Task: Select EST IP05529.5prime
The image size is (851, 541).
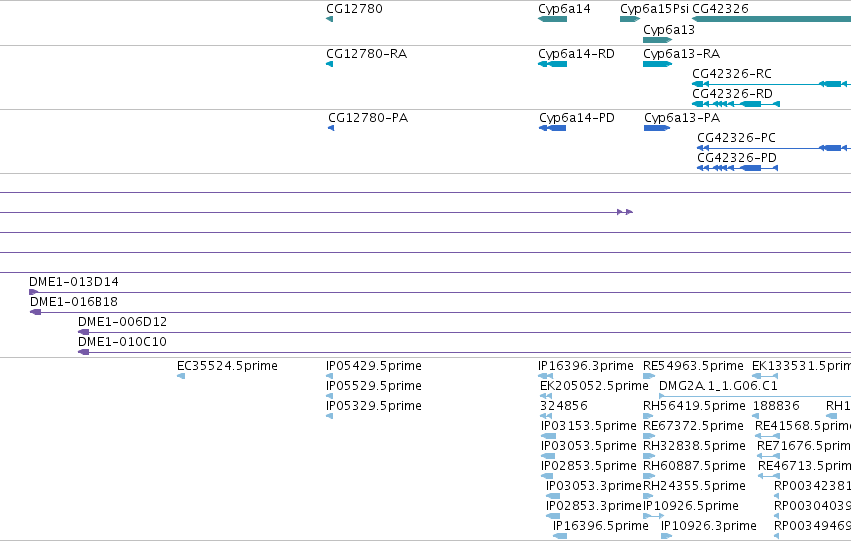Action: (373, 386)
